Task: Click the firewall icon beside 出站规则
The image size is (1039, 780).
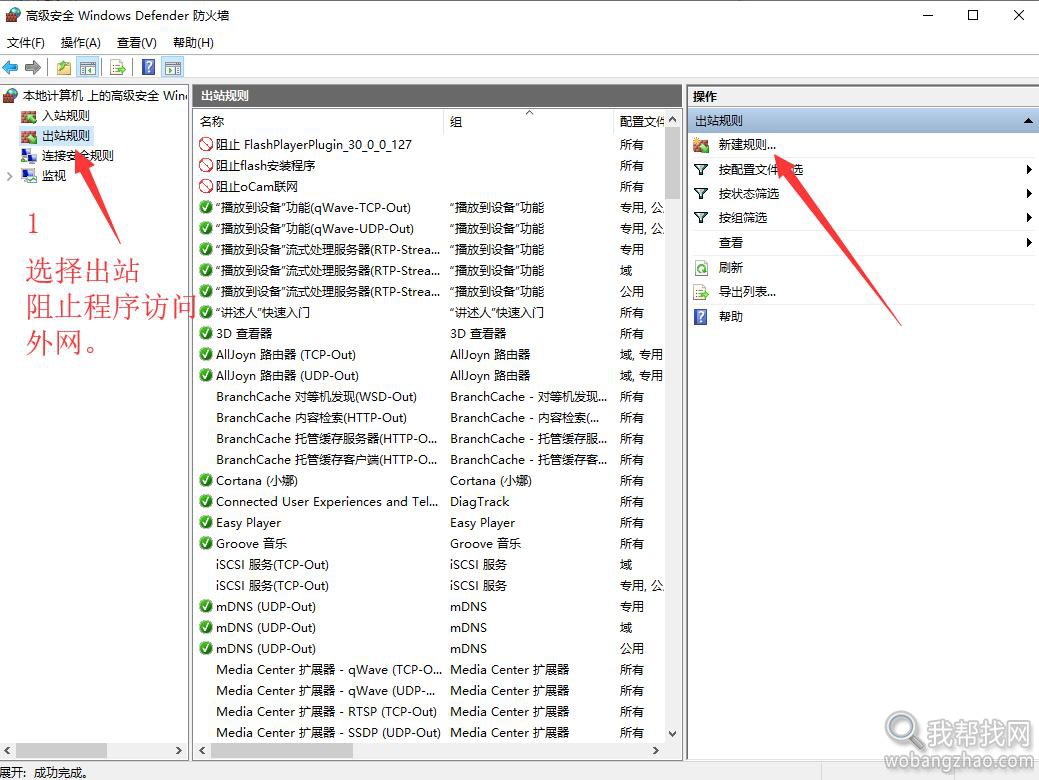Action: coord(28,137)
